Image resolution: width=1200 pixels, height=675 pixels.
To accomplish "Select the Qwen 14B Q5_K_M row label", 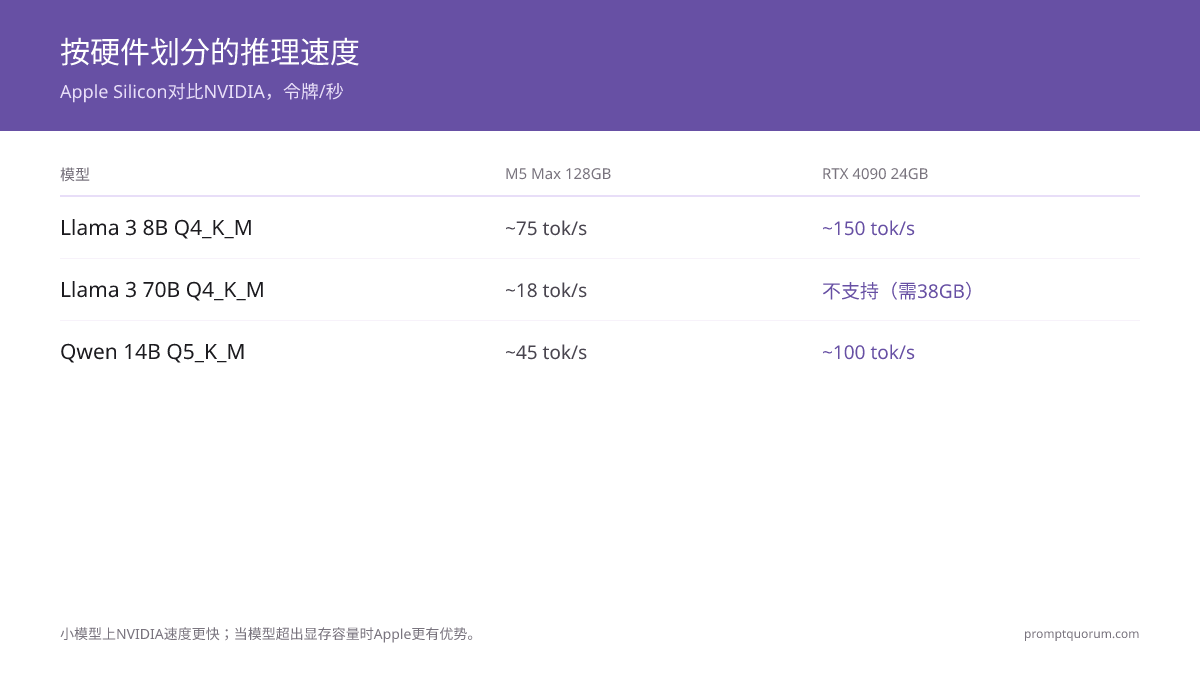I will pyautogui.click(x=153, y=352).
